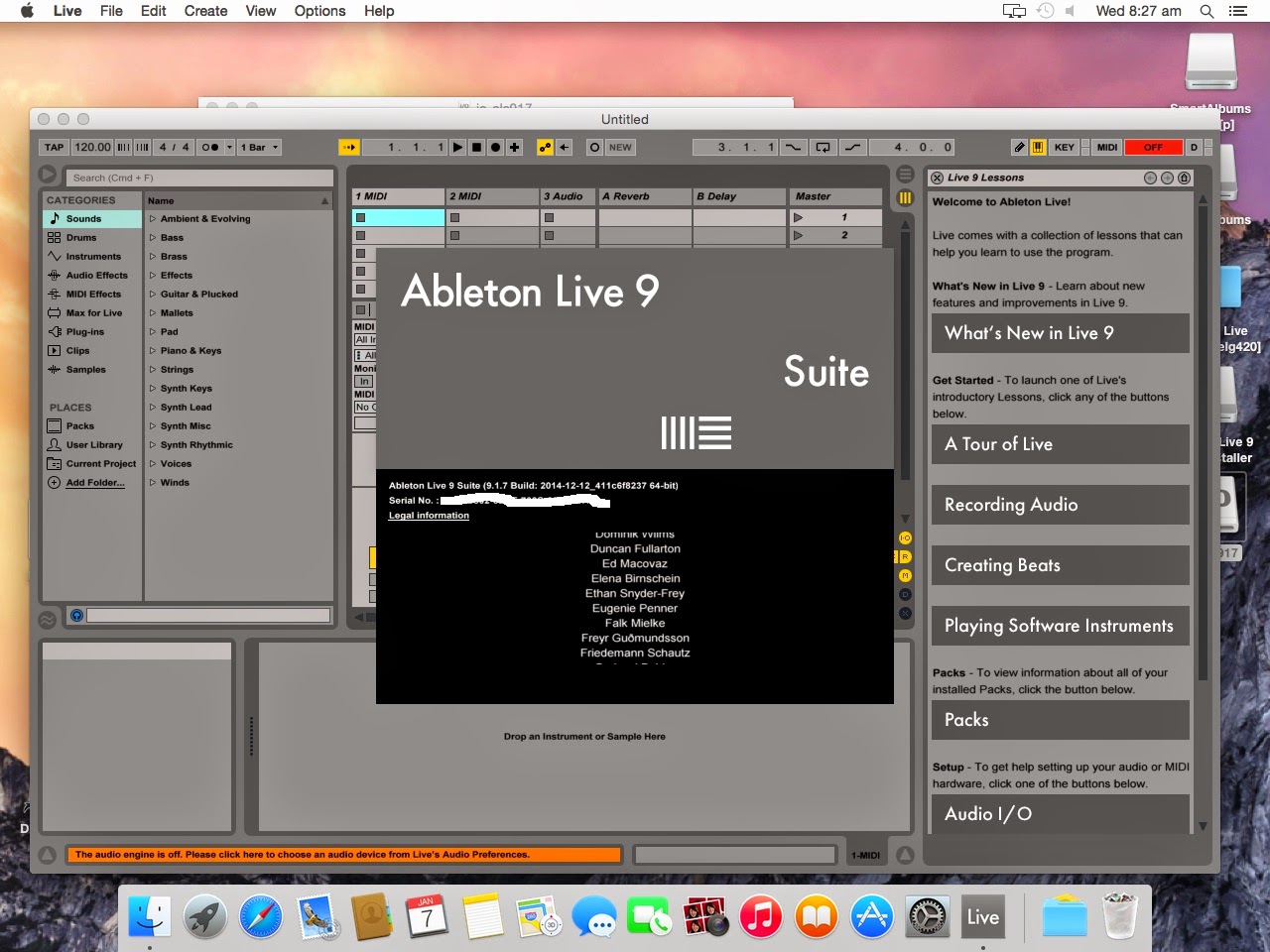Select the Sounds category

(92, 218)
